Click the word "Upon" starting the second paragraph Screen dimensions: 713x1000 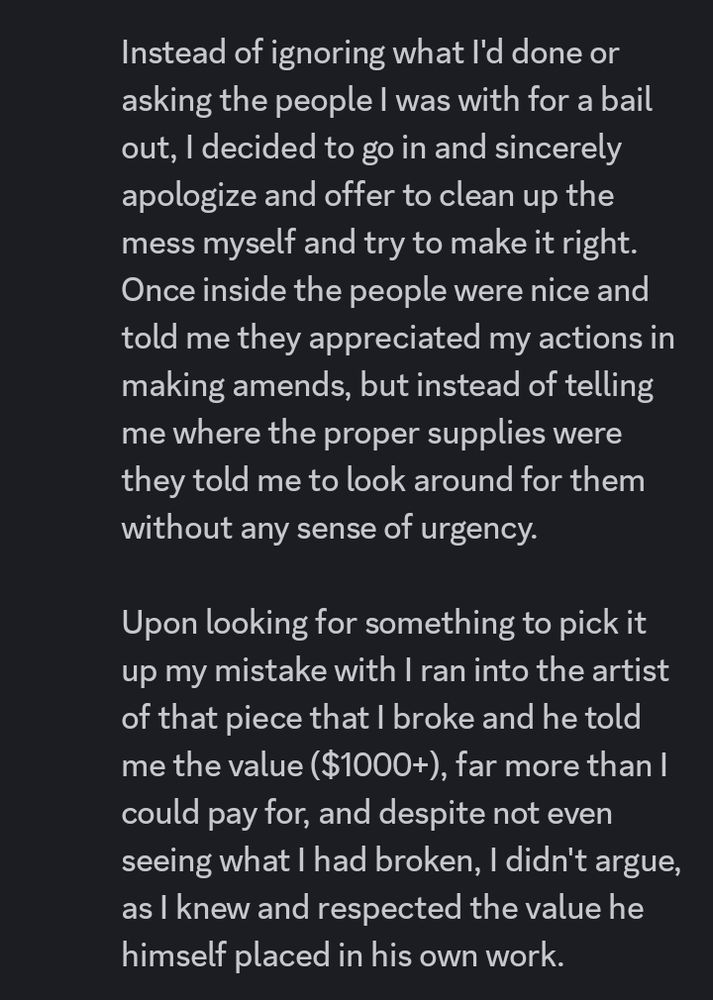[x=159, y=624]
